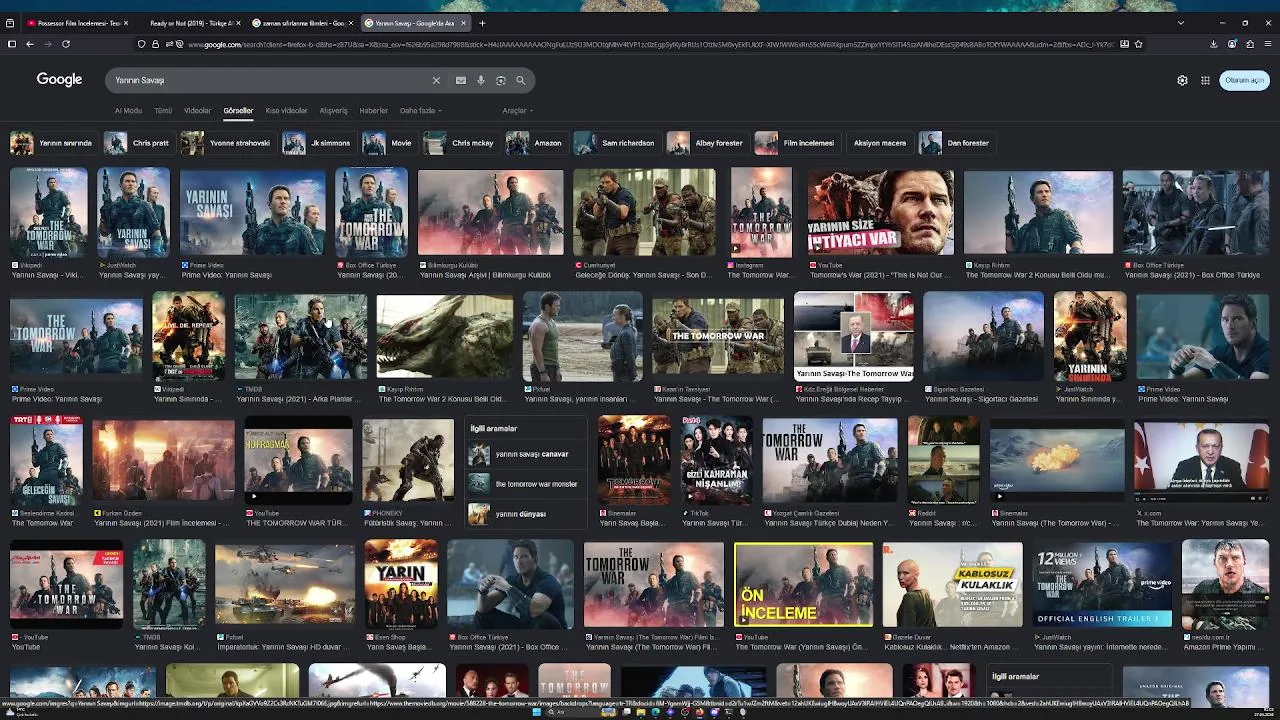Open related search the tomorrow war monster
Viewport: 1280px width, 720px height.
point(524,484)
